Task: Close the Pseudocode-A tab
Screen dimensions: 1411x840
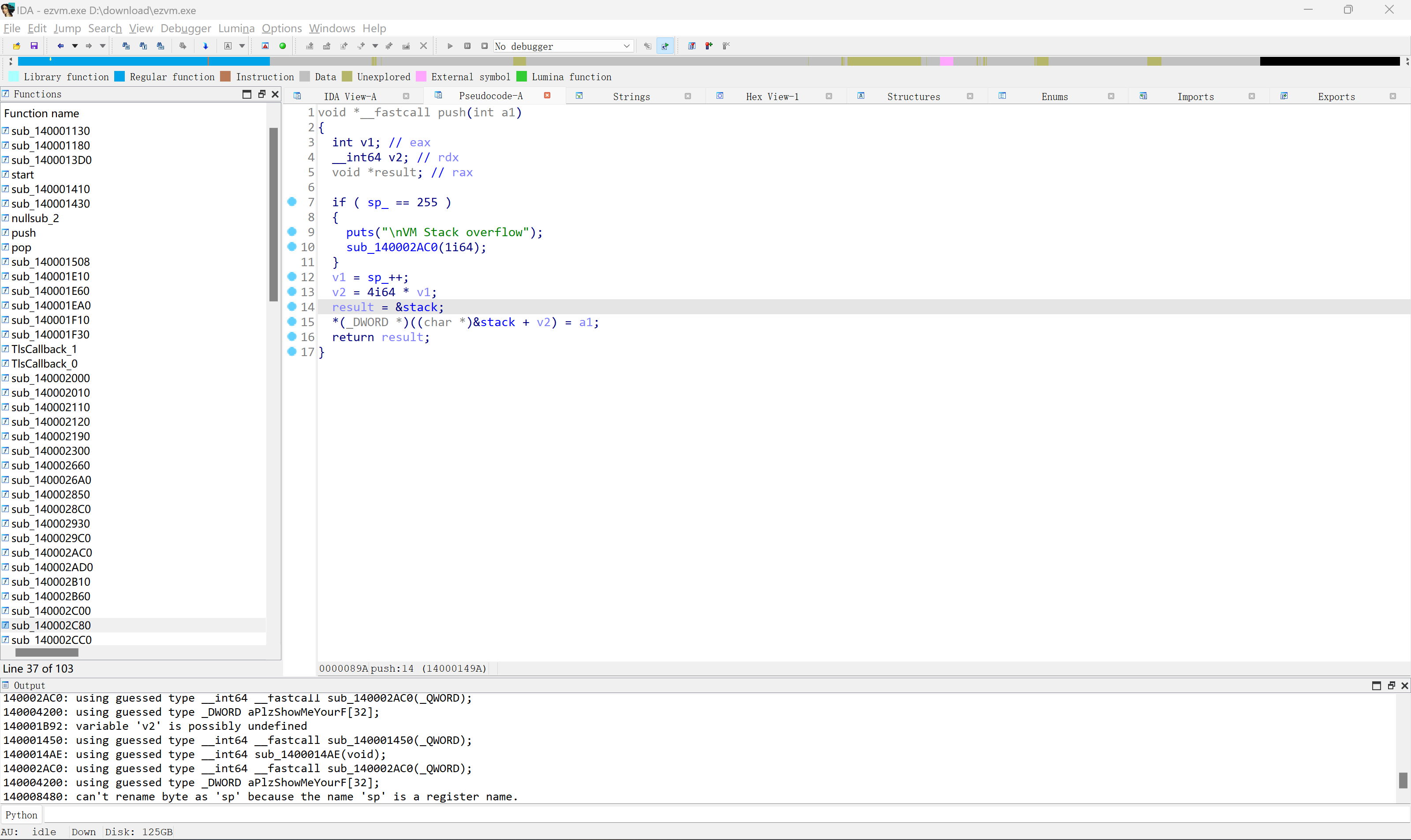Action: pos(548,95)
